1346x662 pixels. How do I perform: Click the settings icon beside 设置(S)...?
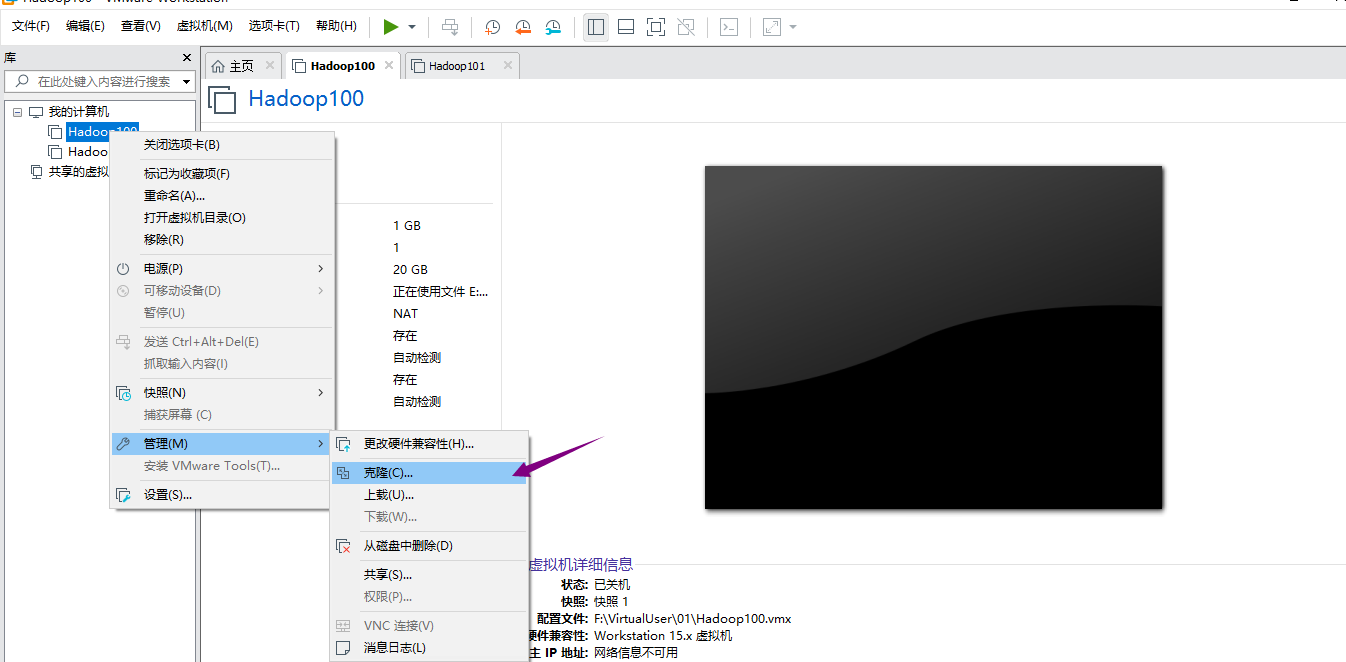pyautogui.click(x=124, y=495)
